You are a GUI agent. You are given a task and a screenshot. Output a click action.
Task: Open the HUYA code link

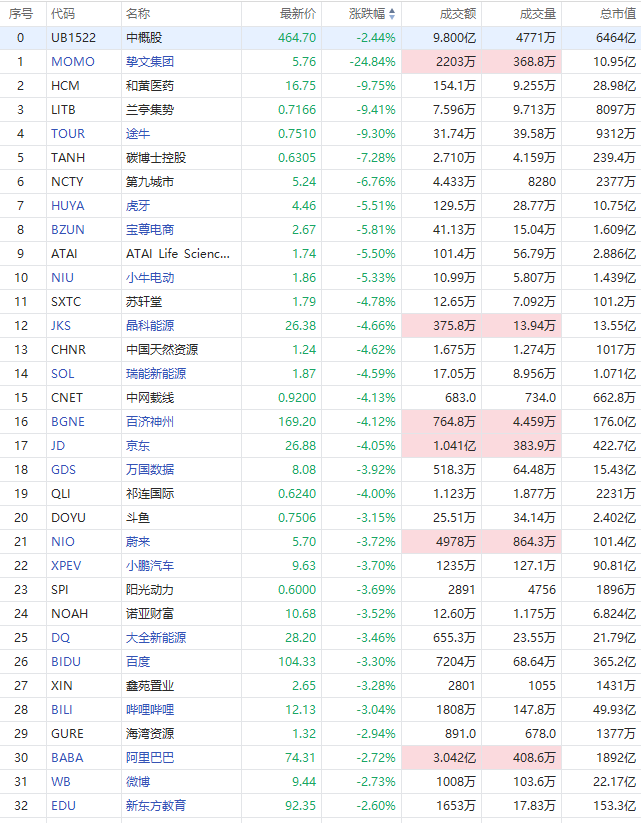pos(68,206)
